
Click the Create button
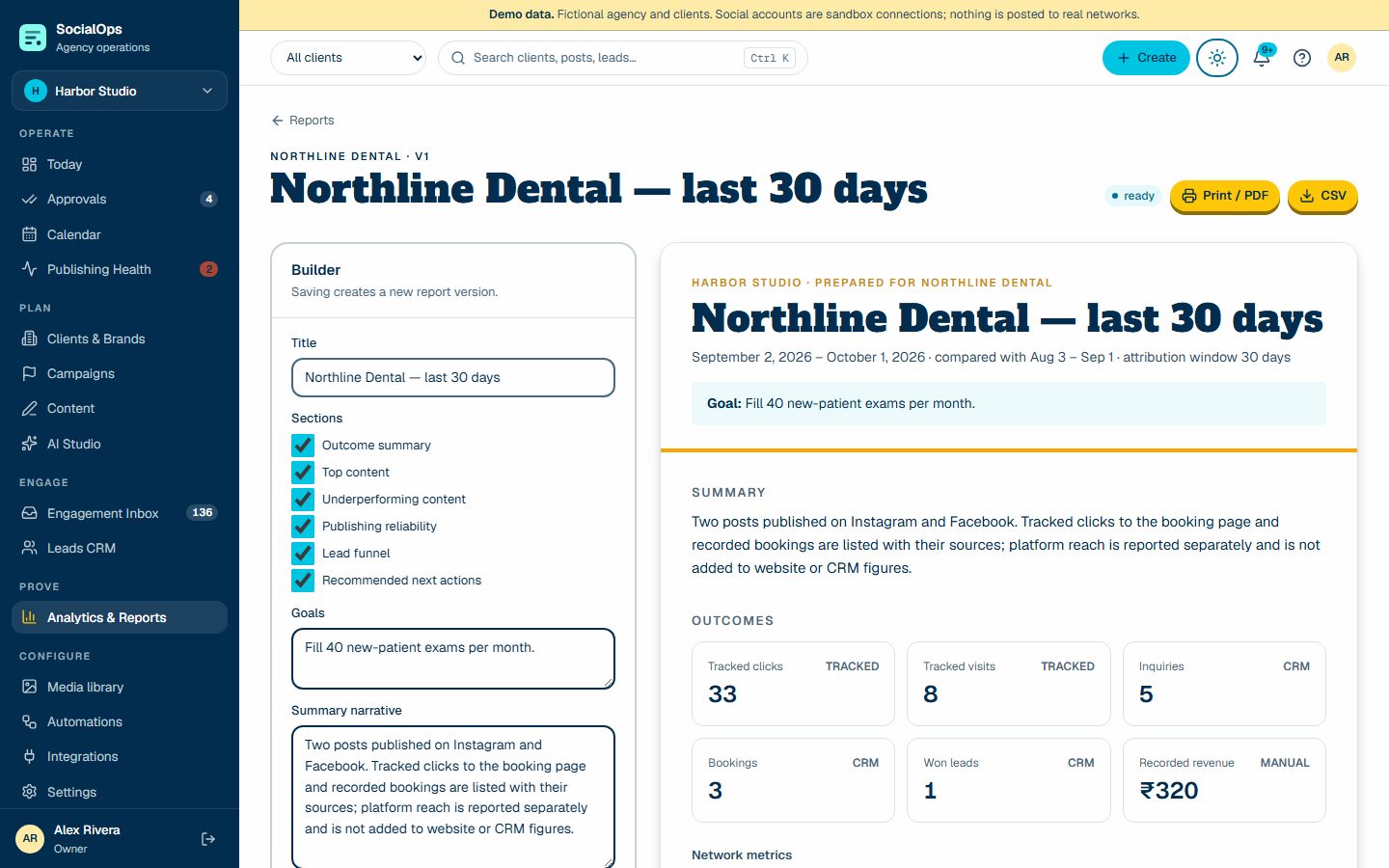[x=1146, y=58]
